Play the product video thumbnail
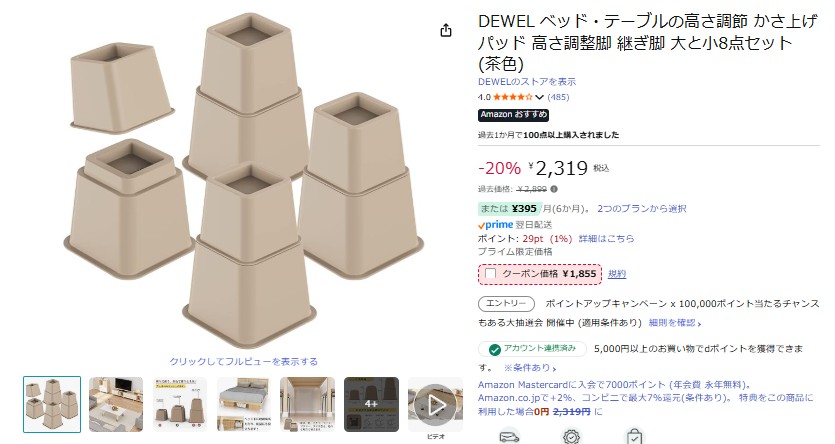 coord(436,405)
